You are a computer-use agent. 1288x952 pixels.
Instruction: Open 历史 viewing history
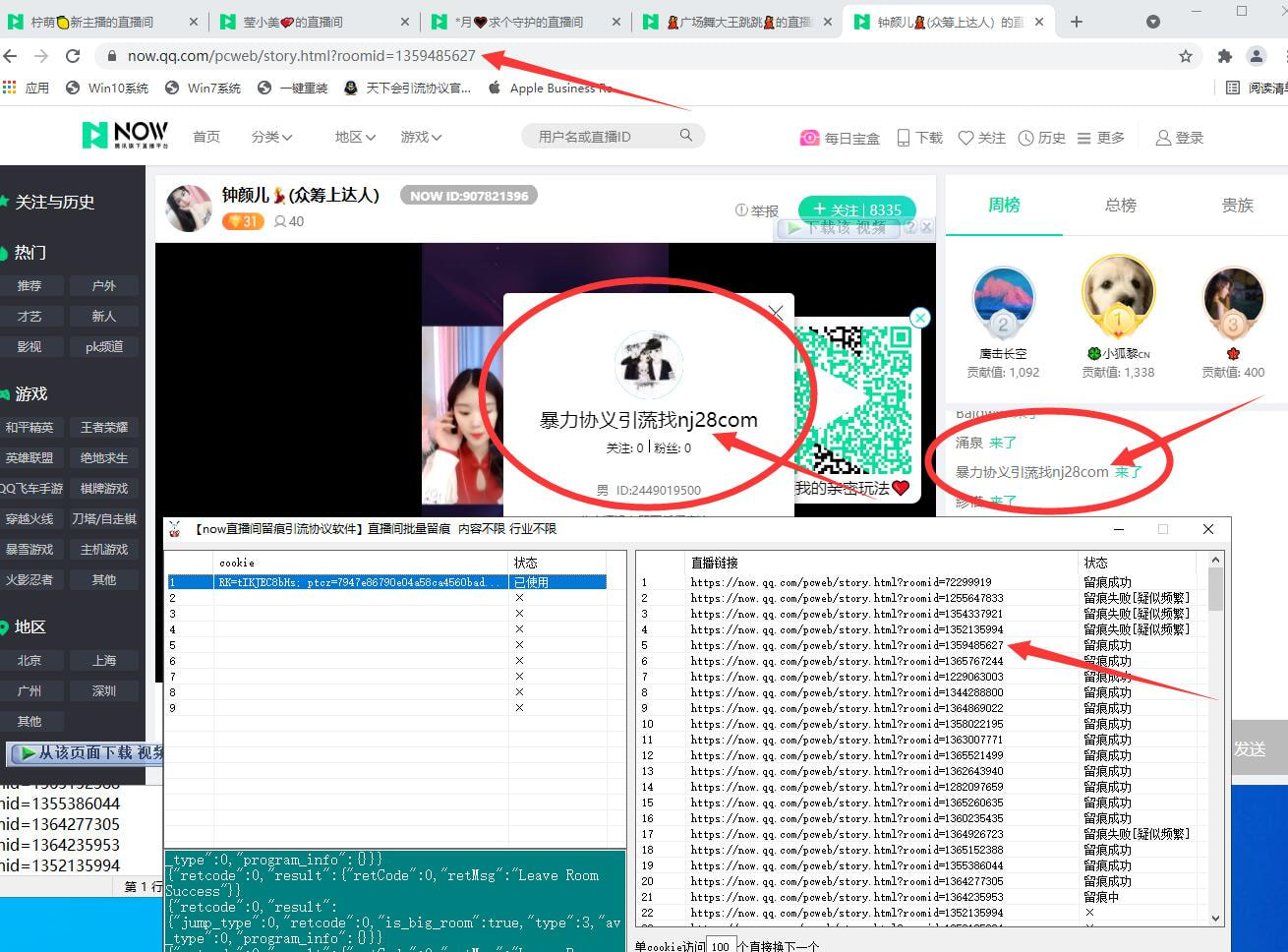[x=1042, y=138]
